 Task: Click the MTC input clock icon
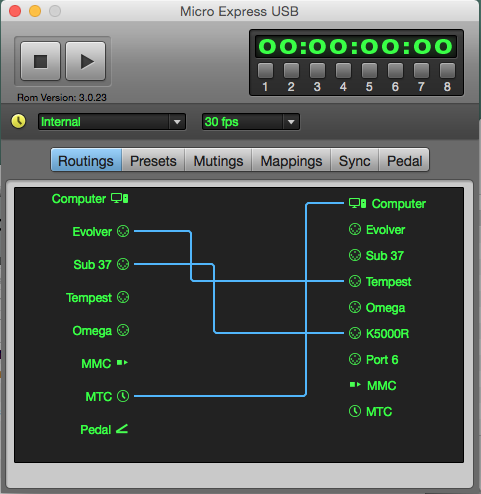pyautogui.click(x=123, y=396)
